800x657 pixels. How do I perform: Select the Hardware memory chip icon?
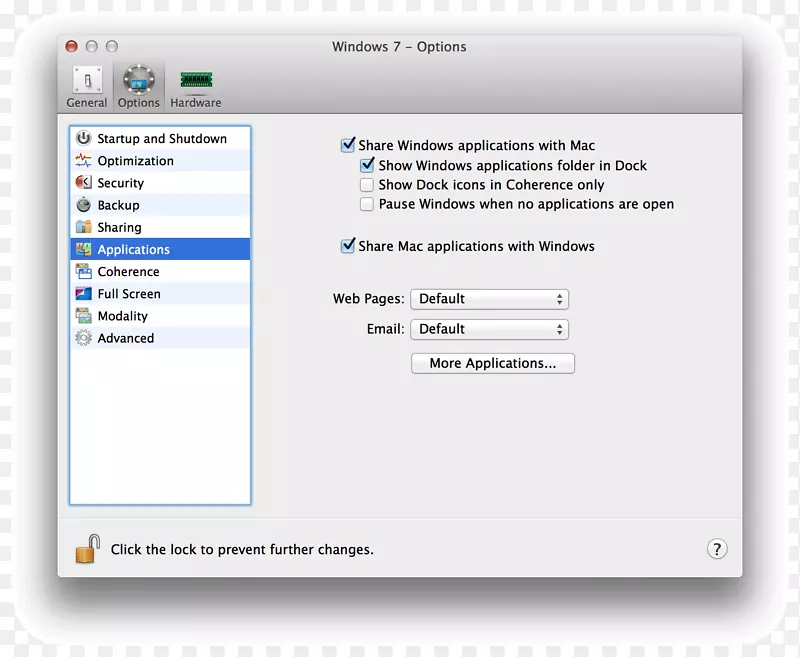[x=196, y=80]
